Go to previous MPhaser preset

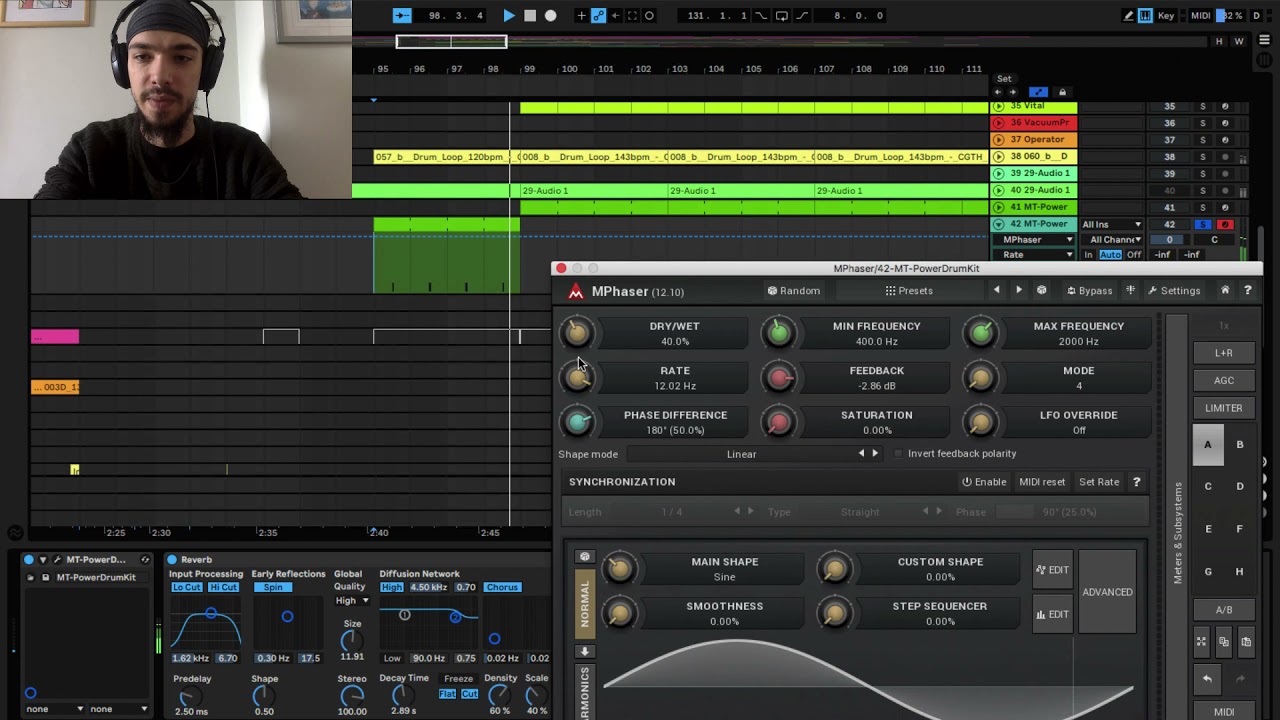tap(996, 291)
